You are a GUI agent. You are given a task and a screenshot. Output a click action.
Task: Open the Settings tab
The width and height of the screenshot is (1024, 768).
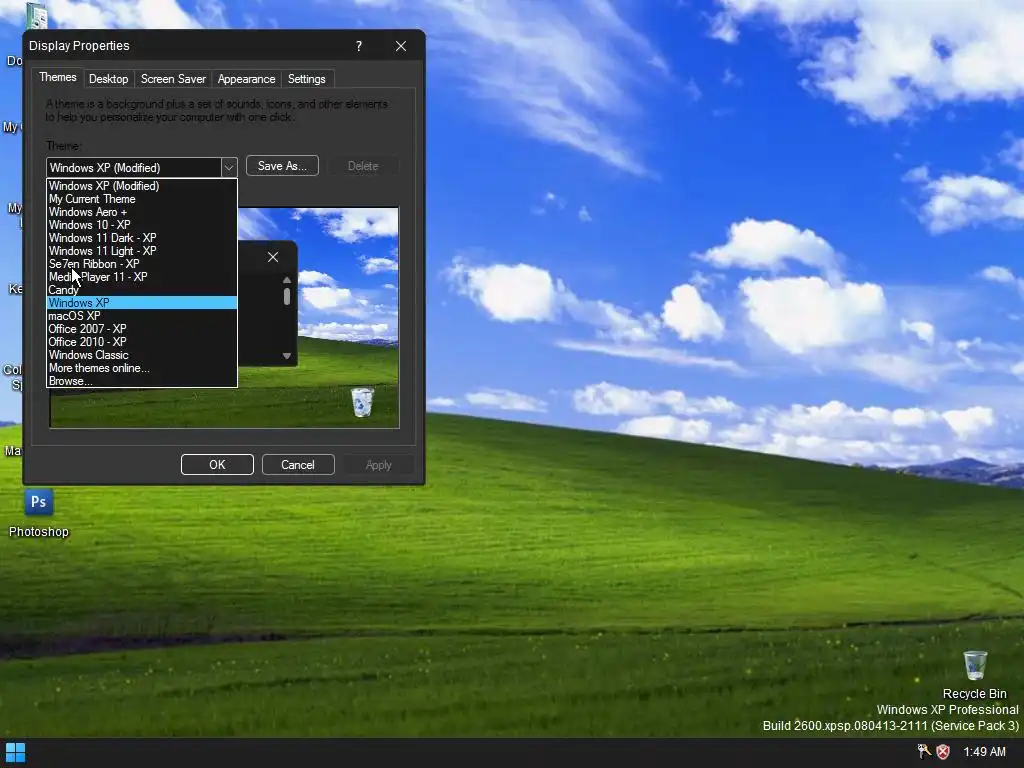306,79
